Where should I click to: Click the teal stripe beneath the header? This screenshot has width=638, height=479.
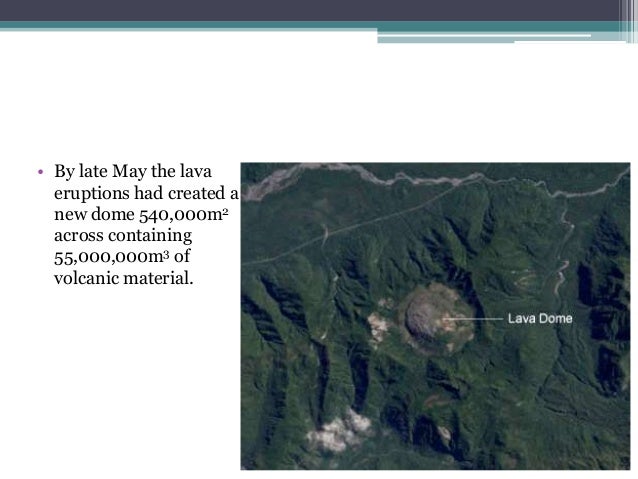(x=309, y=25)
